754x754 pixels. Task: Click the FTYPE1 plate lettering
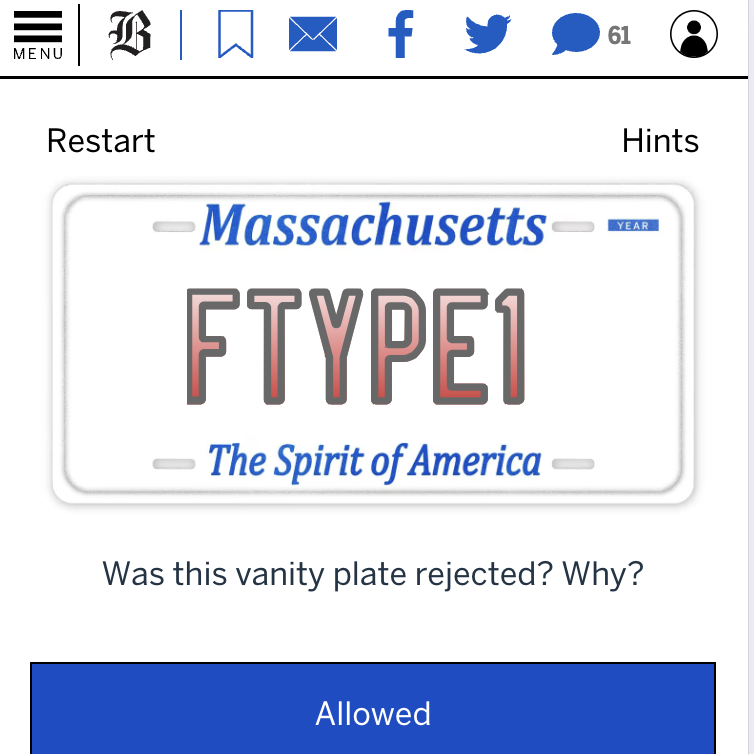356,346
